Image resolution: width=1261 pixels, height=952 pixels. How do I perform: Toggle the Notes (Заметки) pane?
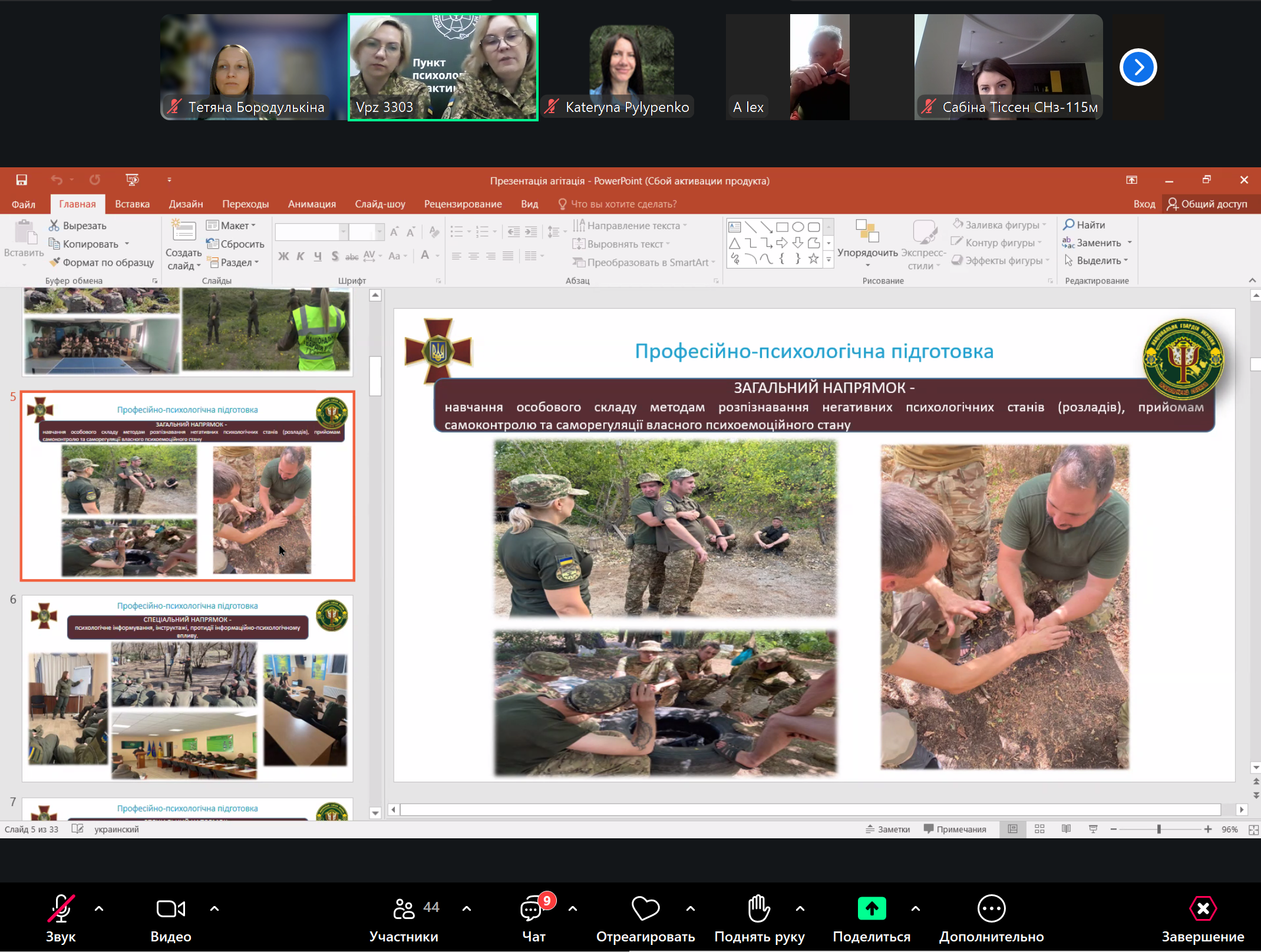pyautogui.click(x=887, y=829)
